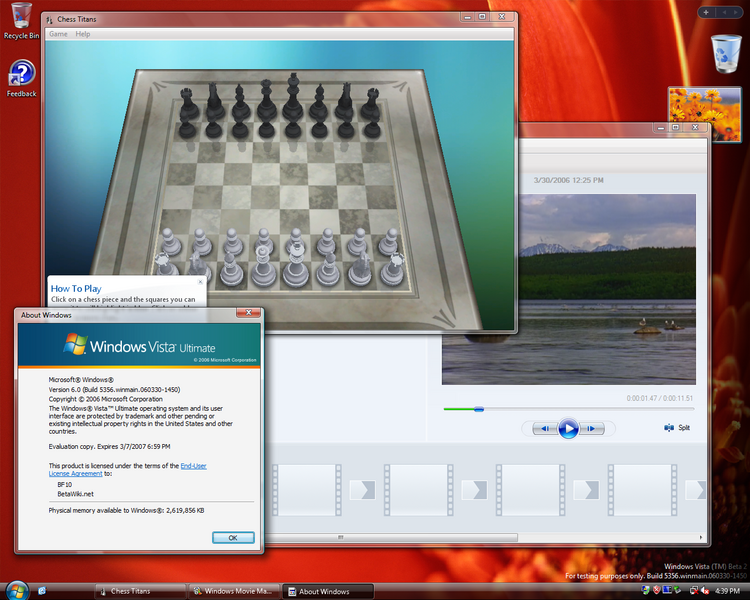Select the black king chess piece
Viewport: 750px width, 600px height.
coord(292,98)
